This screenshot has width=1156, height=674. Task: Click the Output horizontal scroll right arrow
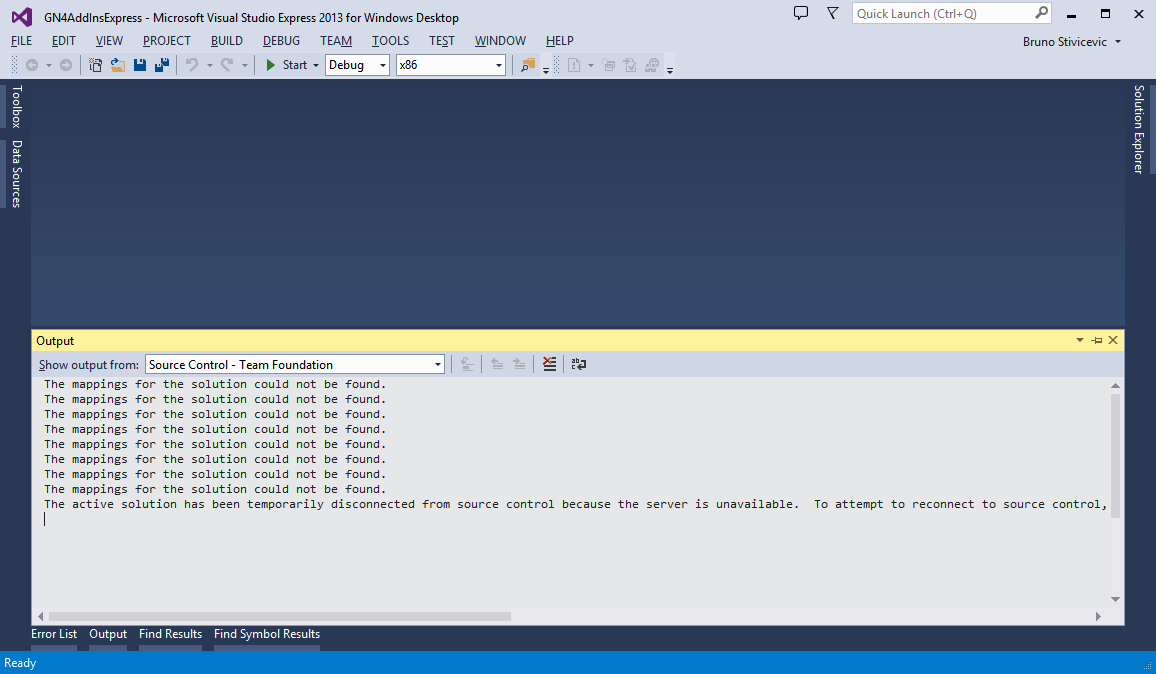[1098, 616]
